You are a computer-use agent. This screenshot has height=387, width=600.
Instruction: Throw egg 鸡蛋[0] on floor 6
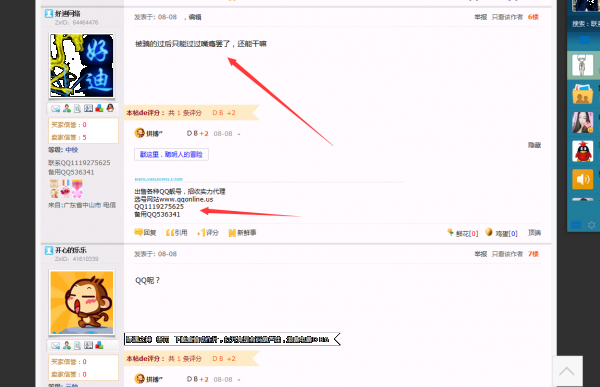click(x=501, y=233)
